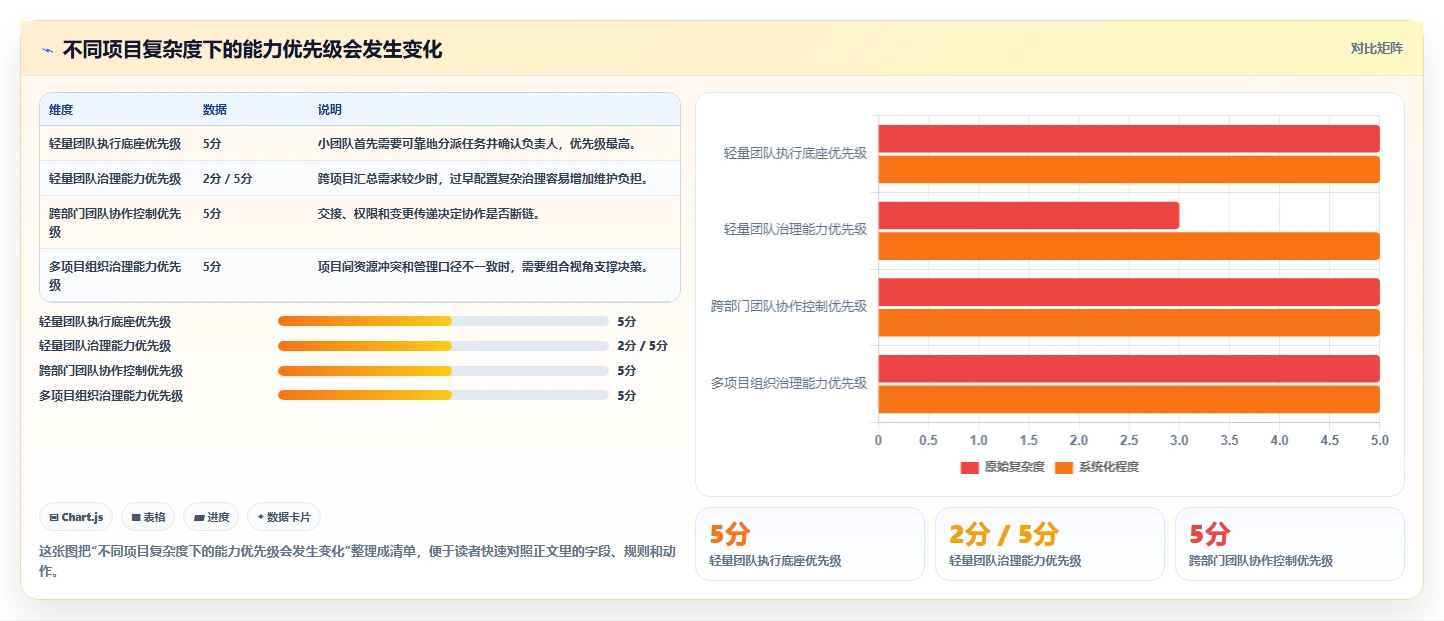
Task: Click chart axis label 多项目组织治理能力优先级
Action: coord(789,383)
